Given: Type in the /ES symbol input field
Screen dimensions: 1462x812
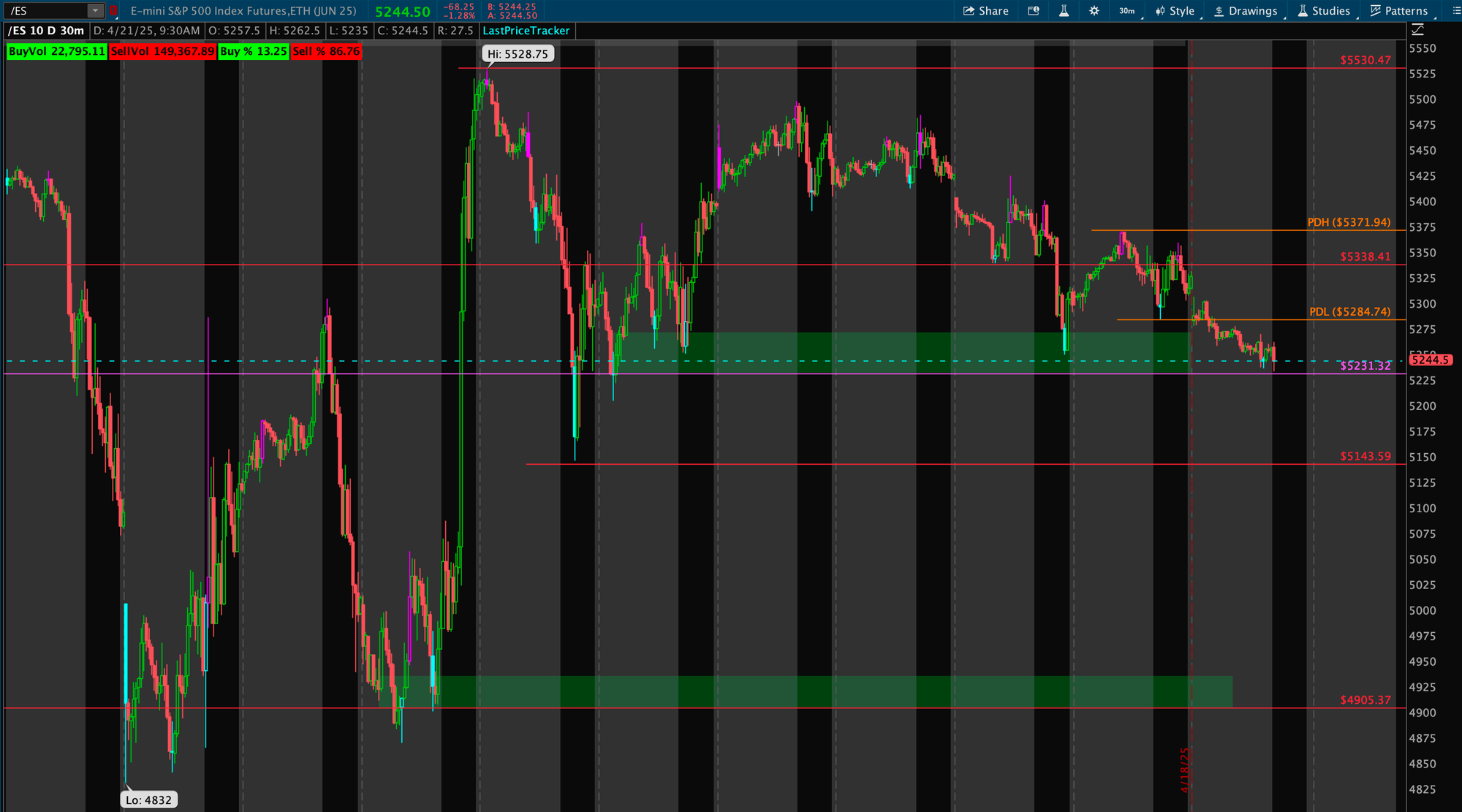Looking at the screenshot, I should pyautogui.click(x=44, y=11).
